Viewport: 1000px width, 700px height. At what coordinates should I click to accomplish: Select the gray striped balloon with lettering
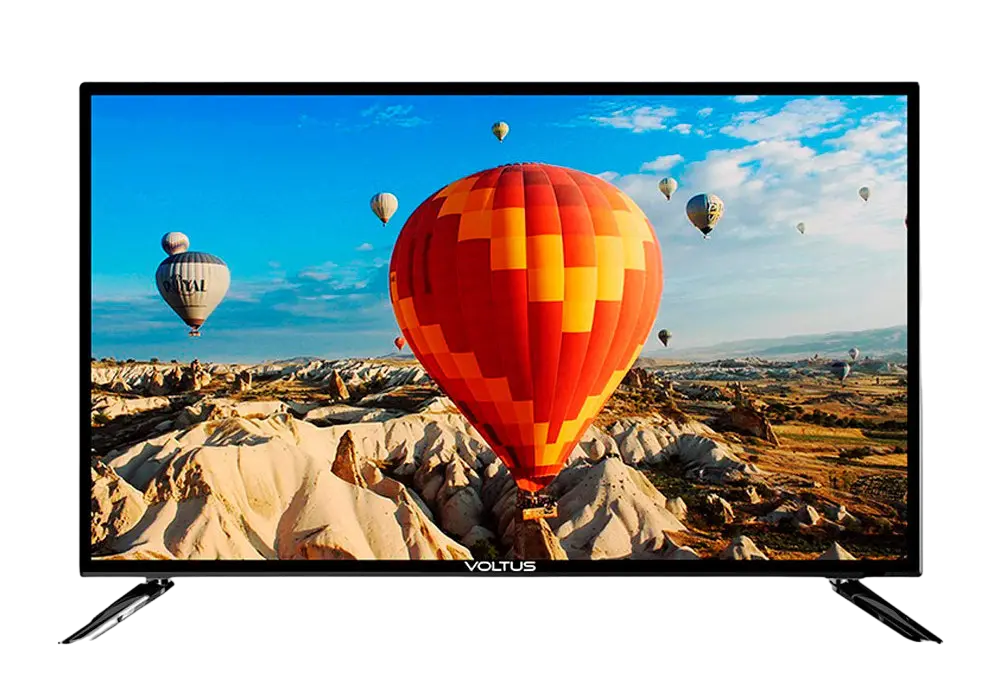point(192,285)
